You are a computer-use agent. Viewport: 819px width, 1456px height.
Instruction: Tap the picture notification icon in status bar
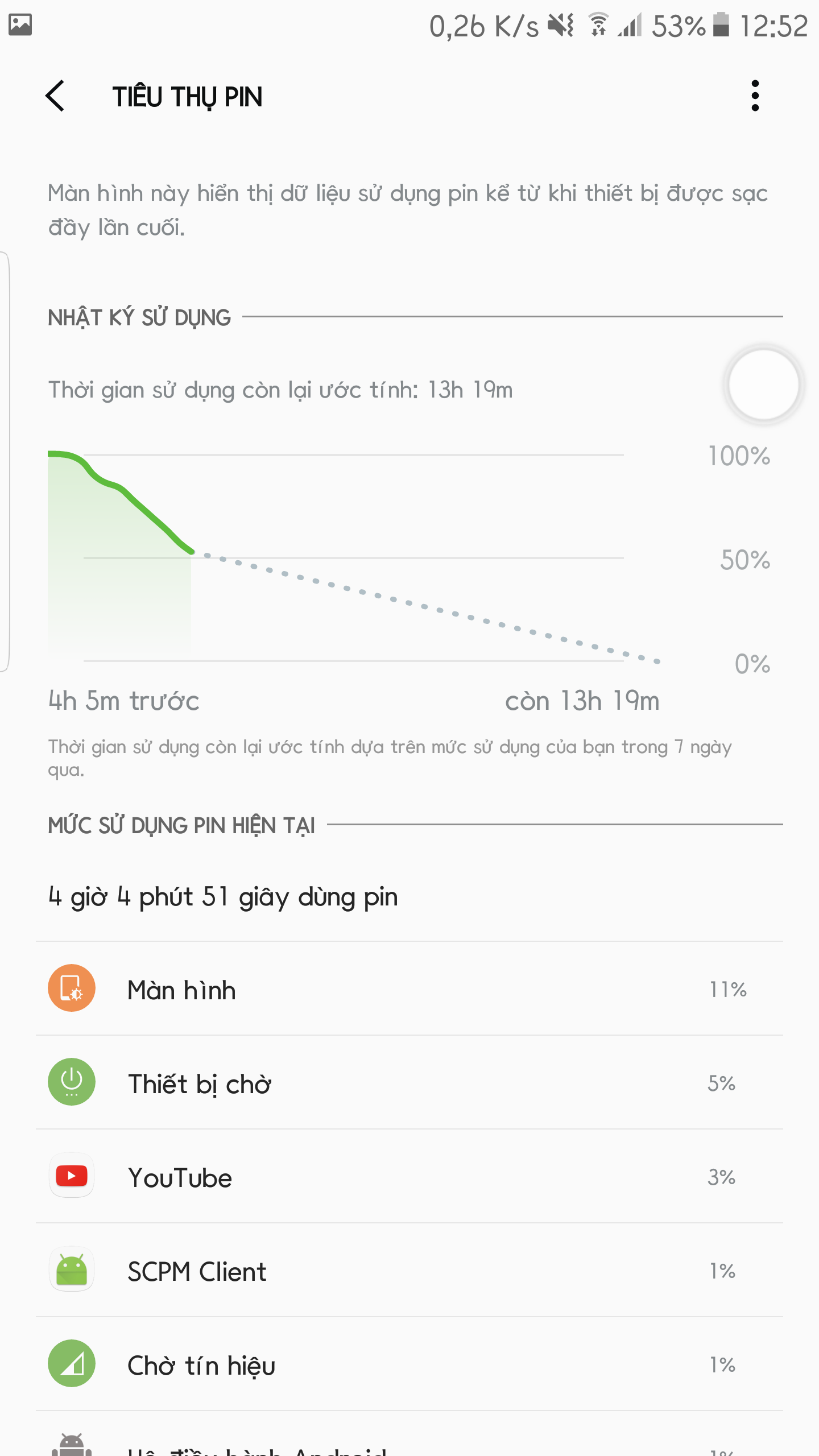pos(20,25)
